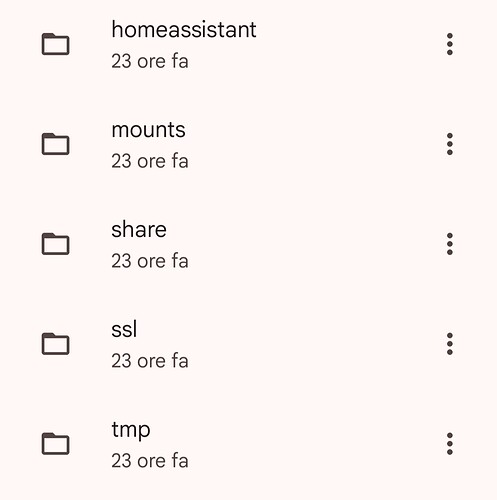Open three-dot menu for mounts
The image size is (497, 500).
(x=450, y=144)
